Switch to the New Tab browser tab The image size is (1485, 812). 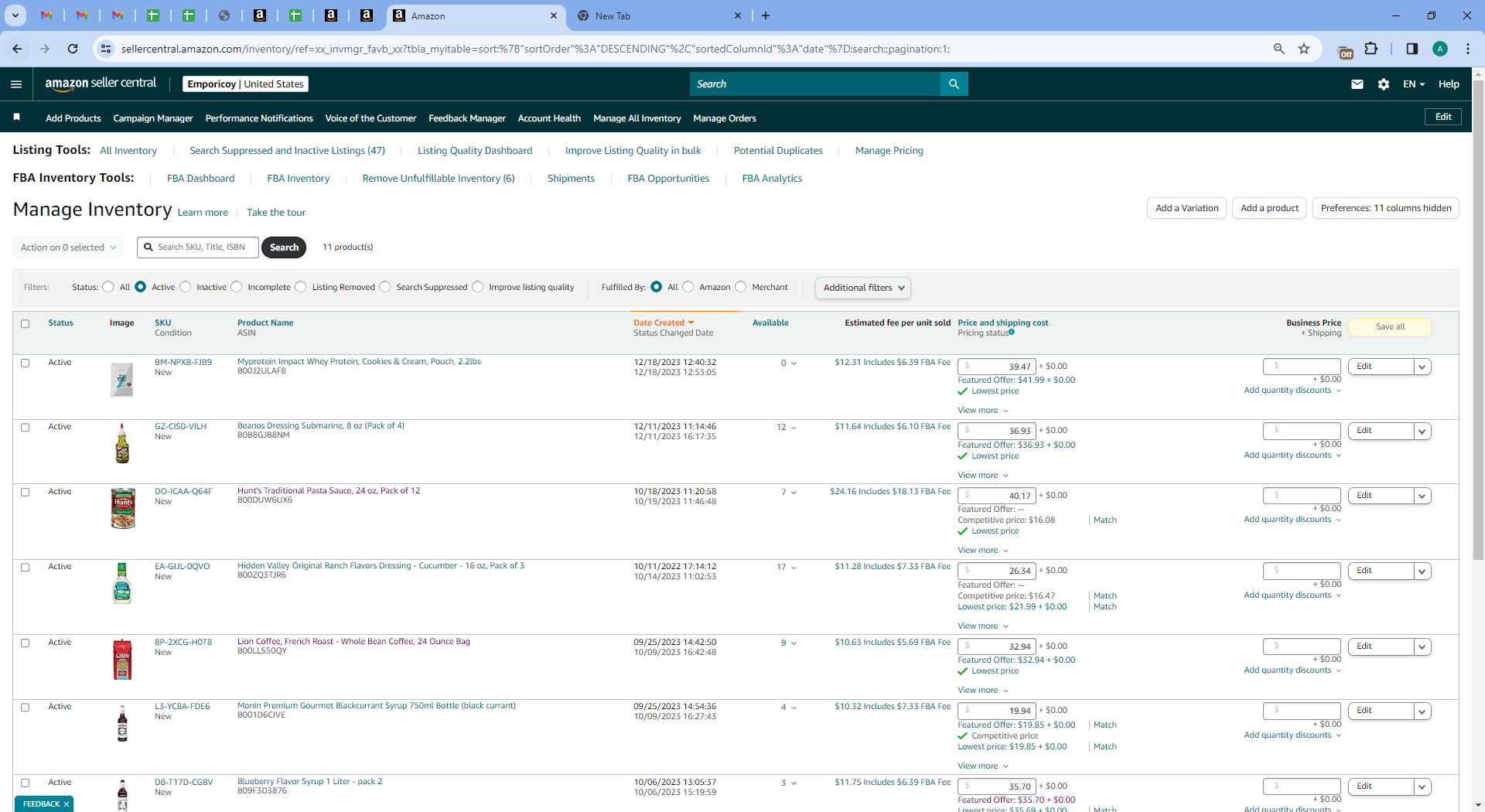660,15
